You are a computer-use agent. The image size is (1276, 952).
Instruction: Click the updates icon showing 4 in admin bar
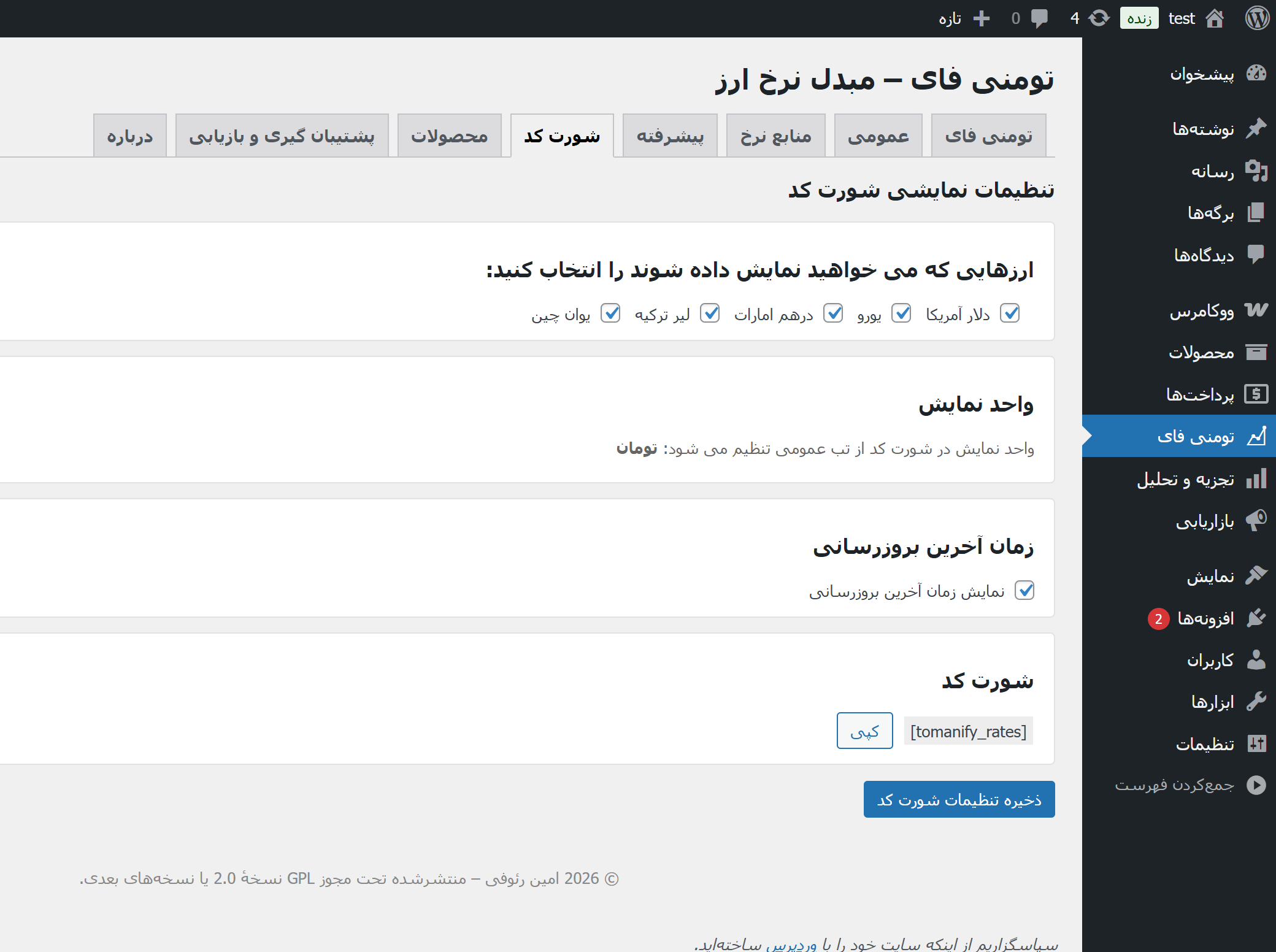pyautogui.click(x=1089, y=18)
